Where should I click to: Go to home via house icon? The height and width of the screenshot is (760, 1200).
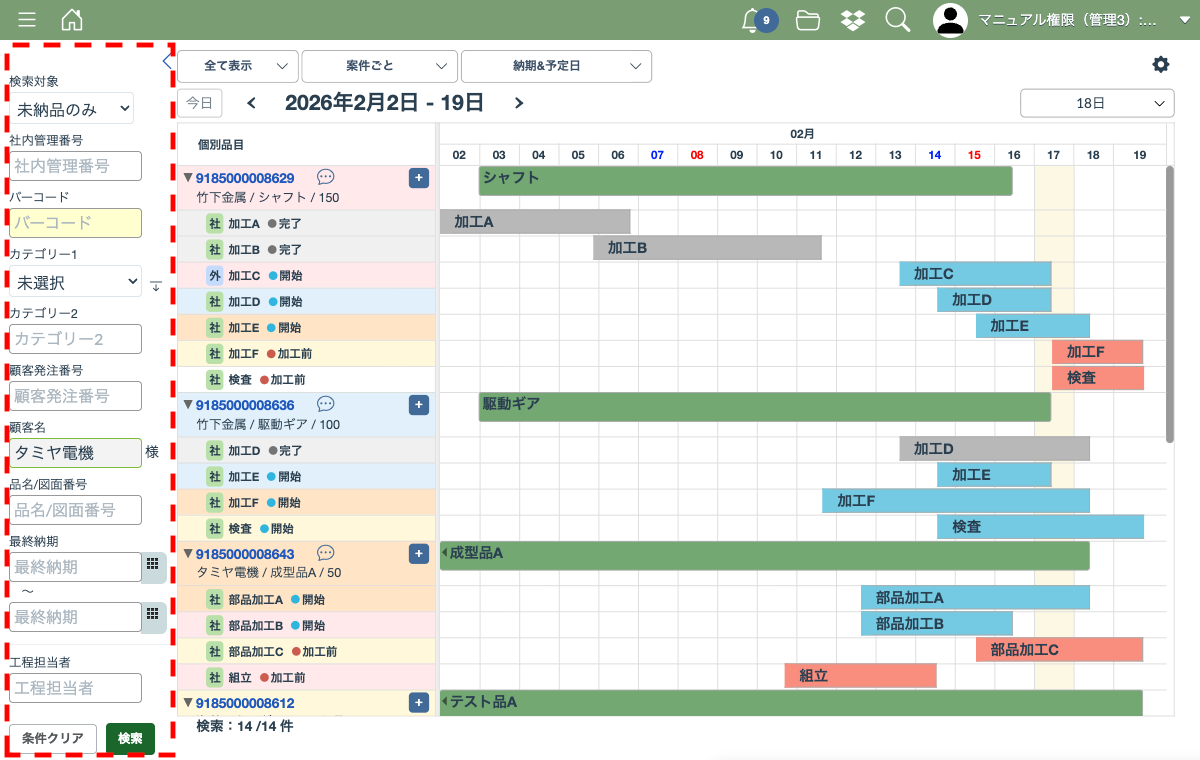pos(72,19)
